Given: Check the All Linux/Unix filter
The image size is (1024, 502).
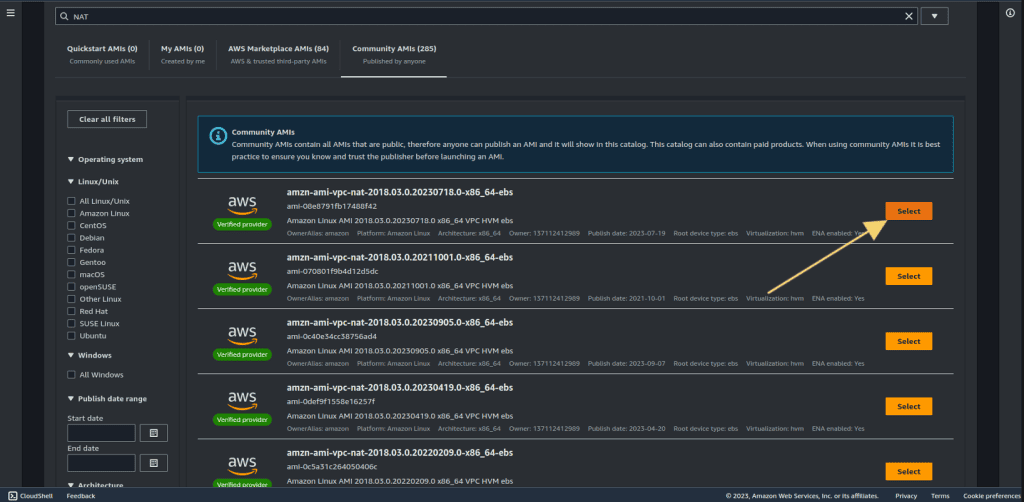Looking at the screenshot, I should coord(71,201).
